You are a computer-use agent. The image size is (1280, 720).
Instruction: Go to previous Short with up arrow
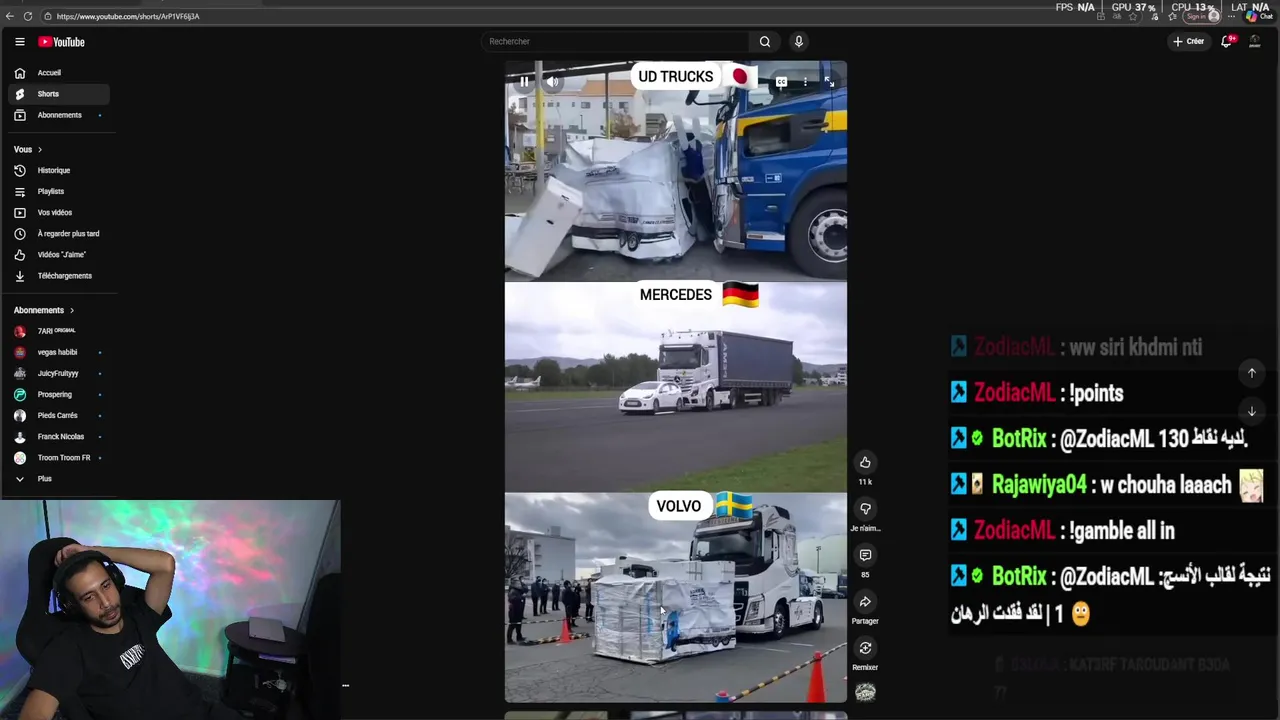click(1251, 373)
